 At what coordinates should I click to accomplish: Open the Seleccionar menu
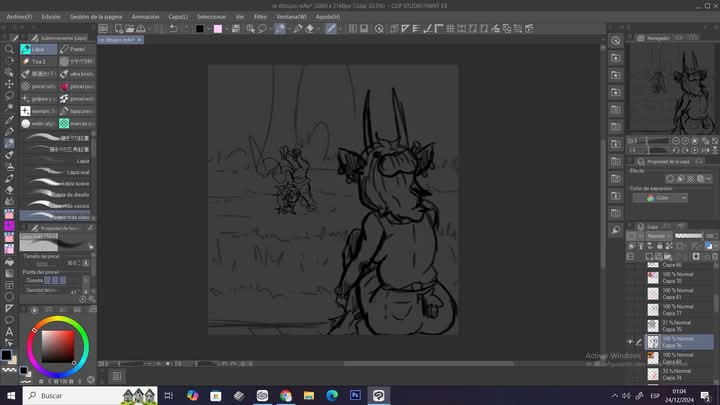[211, 17]
